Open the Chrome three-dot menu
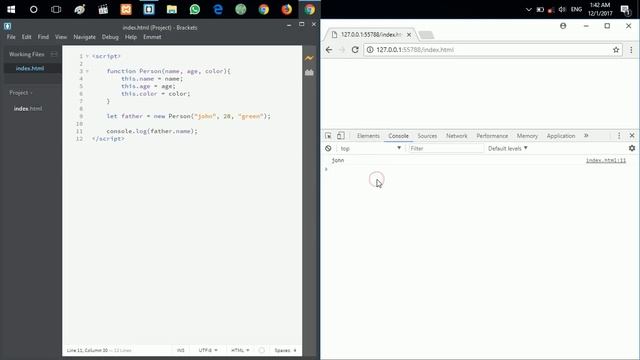Image resolution: width=640 pixels, height=360 pixels. click(x=631, y=50)
